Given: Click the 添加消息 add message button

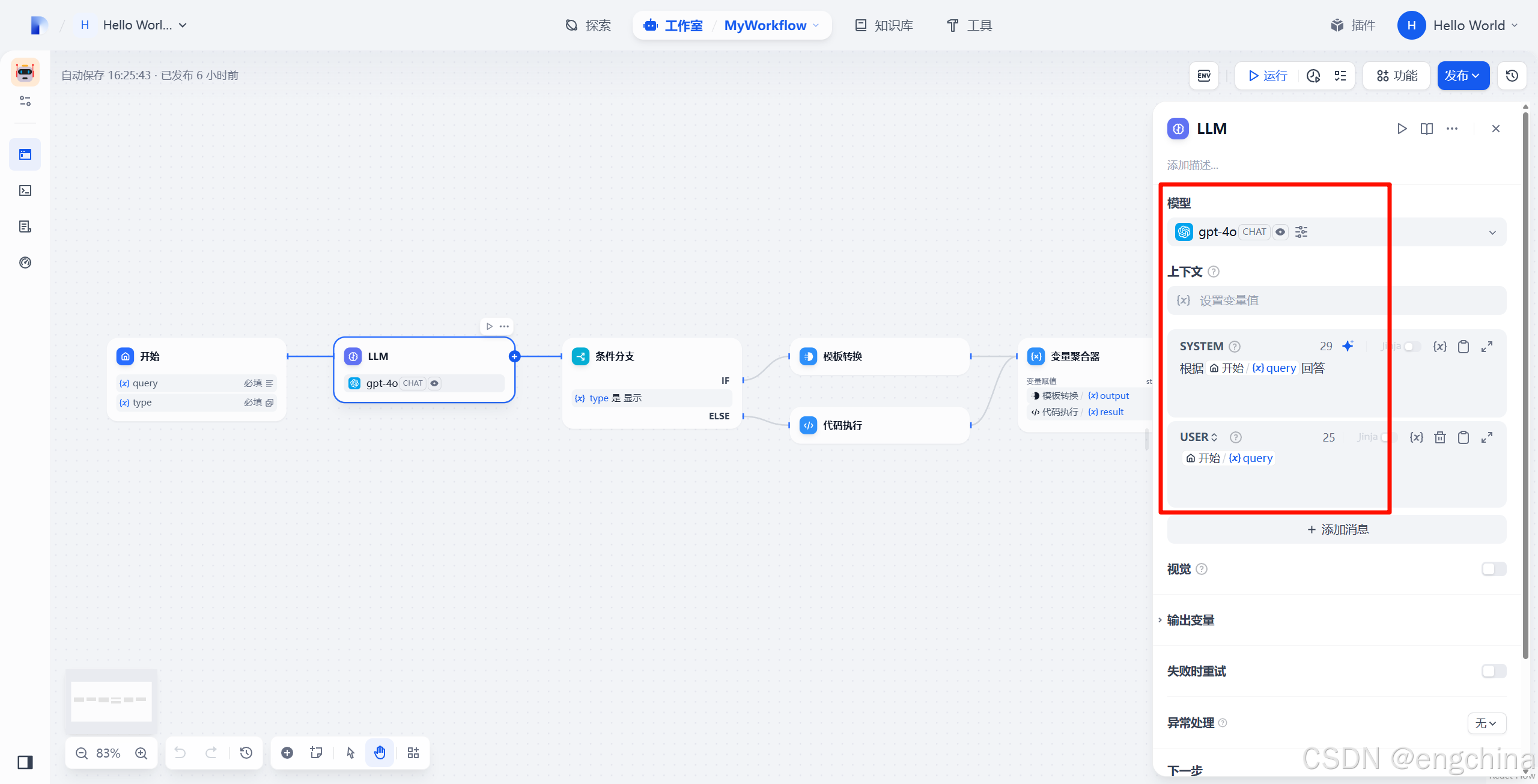Looking at the screenshot, I should coord(1337,529).
